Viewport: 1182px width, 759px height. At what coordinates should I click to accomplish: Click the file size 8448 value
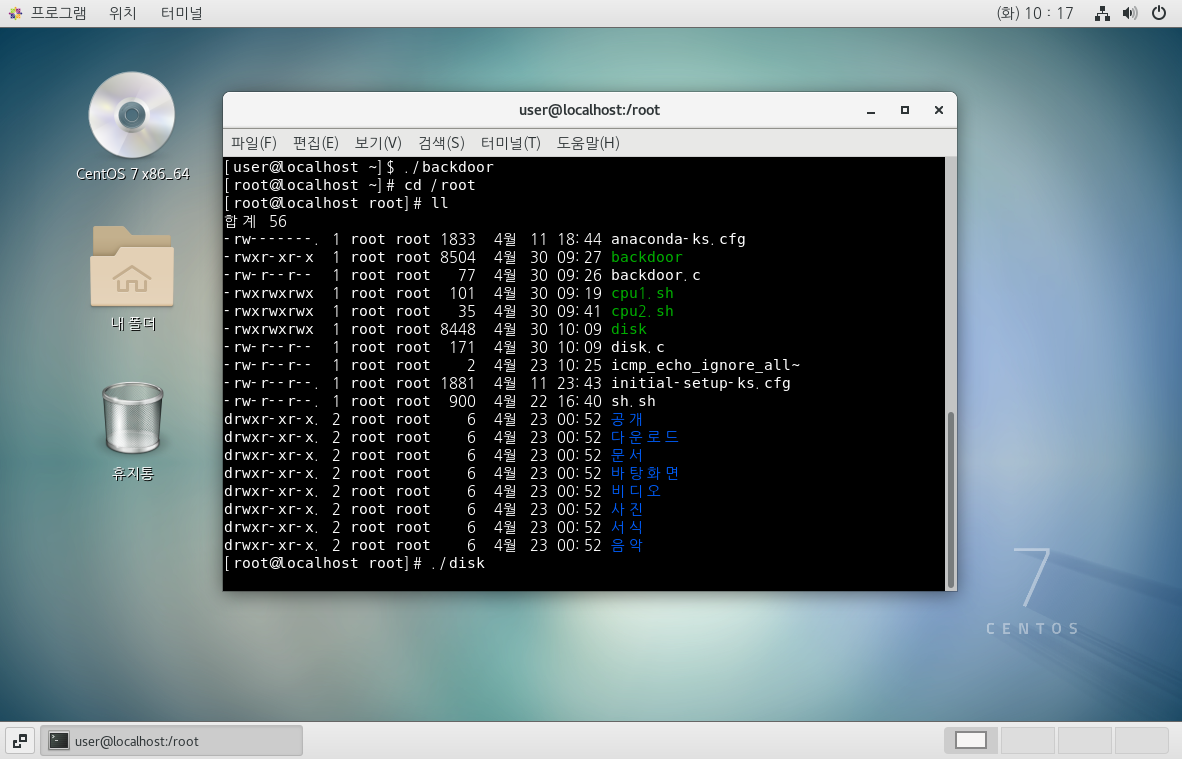tap(458, 329)
